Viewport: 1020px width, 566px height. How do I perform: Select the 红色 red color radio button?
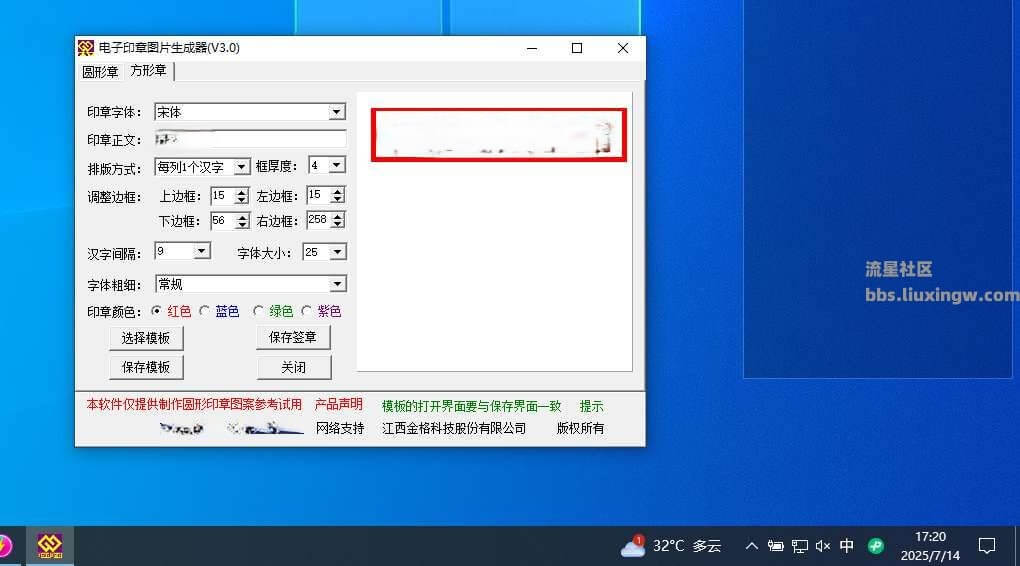tap(156, 311)
